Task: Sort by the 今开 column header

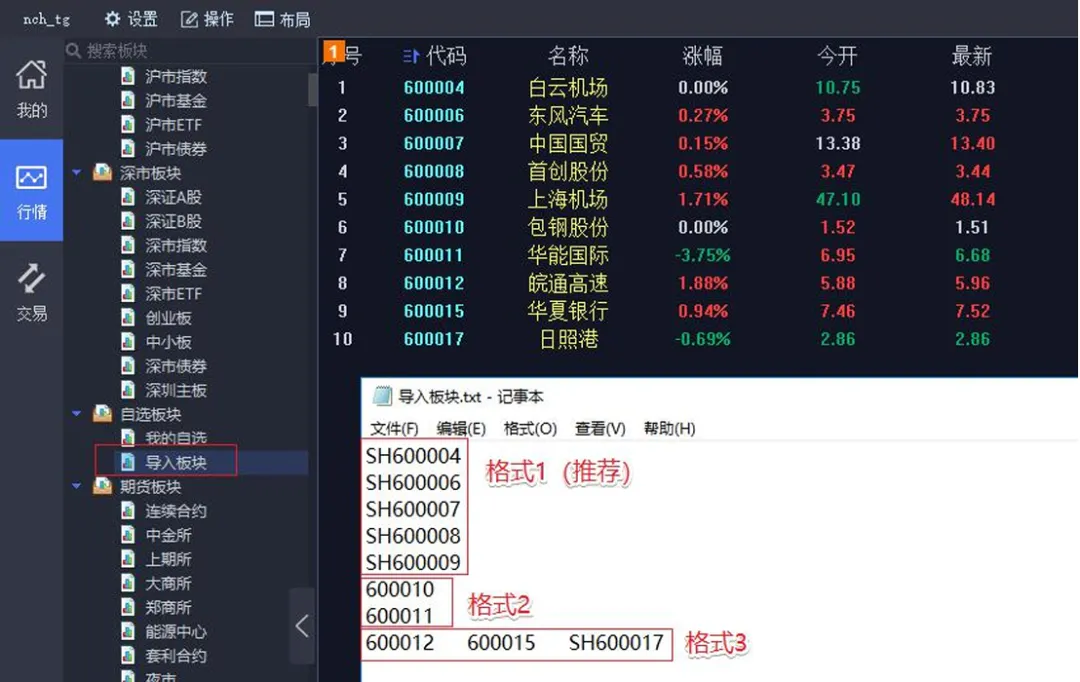Action: (x=838, y=56)
